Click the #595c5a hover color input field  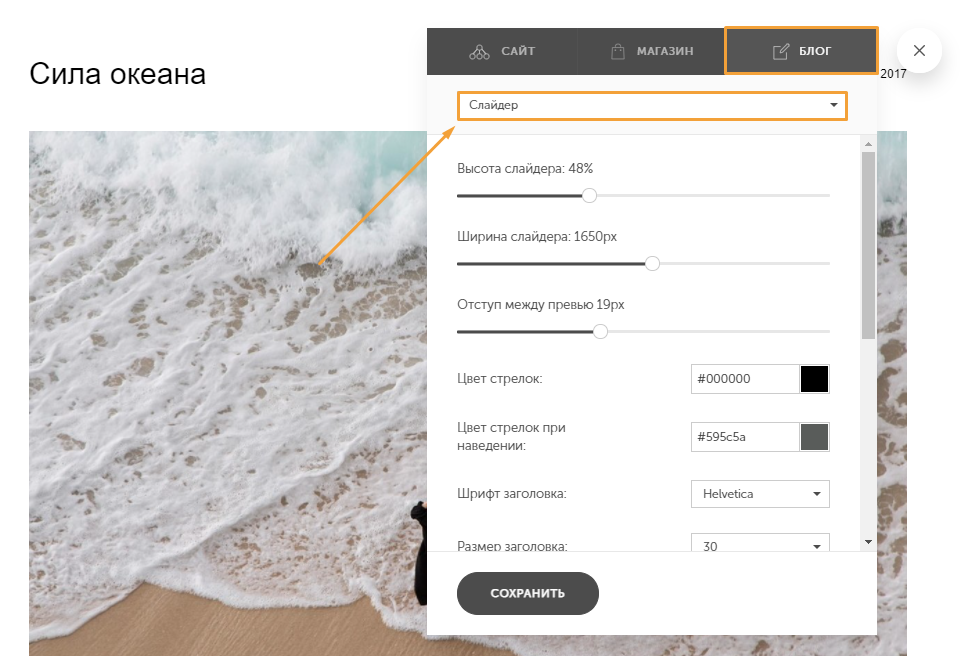(745, 437)
